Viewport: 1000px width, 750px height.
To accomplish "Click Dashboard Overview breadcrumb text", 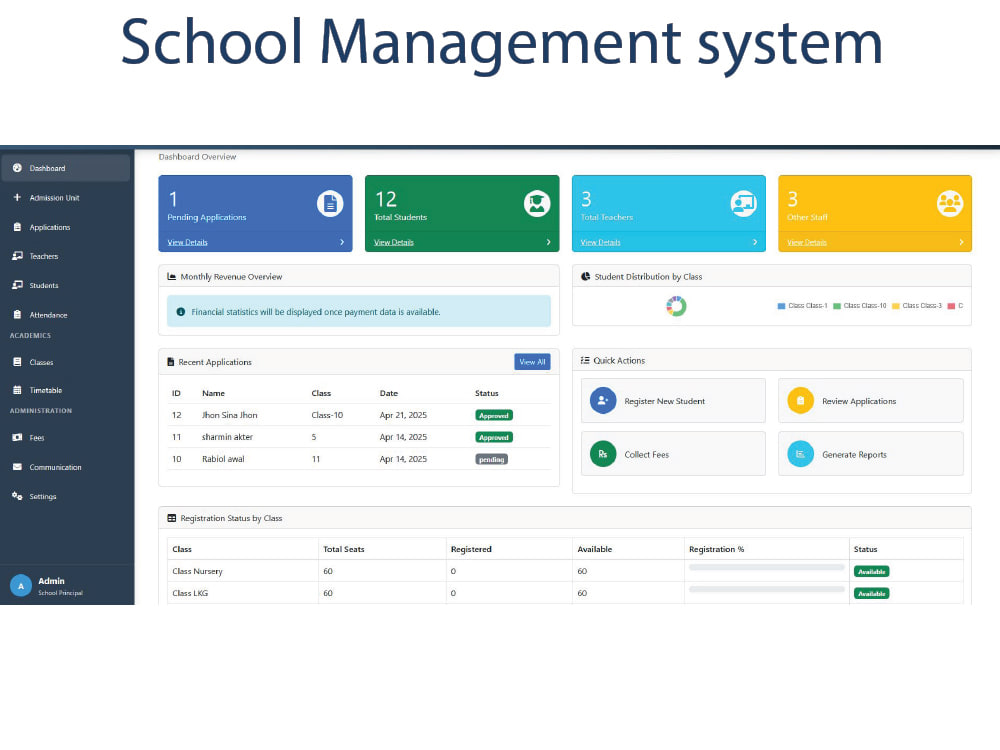I will (x=197, y=157).
